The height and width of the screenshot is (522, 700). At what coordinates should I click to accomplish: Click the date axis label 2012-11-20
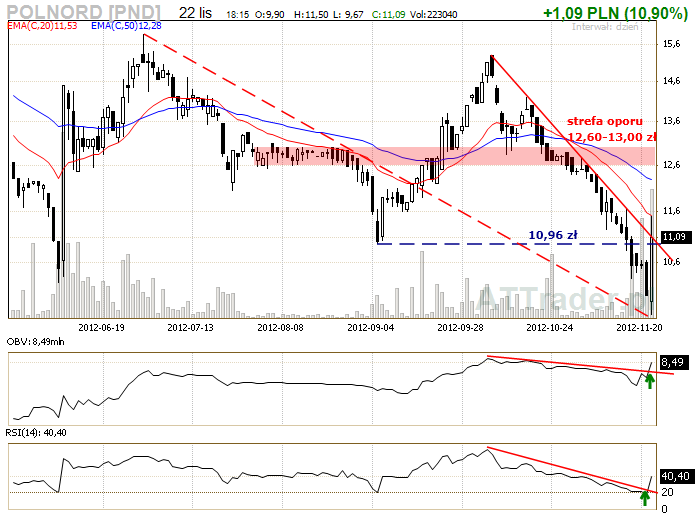[639, 328]
